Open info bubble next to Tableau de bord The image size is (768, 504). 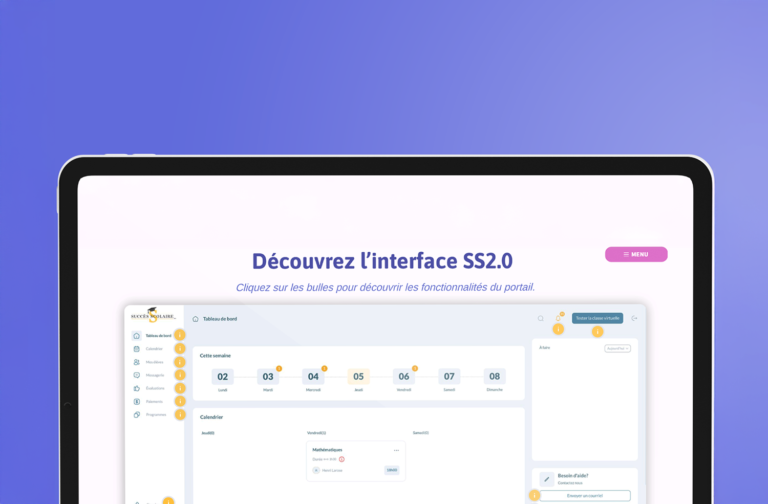click(x=180, y=335)
